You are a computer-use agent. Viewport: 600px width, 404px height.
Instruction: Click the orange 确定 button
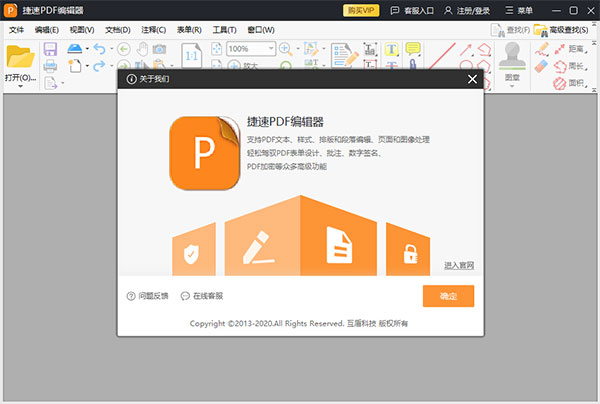click(x=448, y=296)
